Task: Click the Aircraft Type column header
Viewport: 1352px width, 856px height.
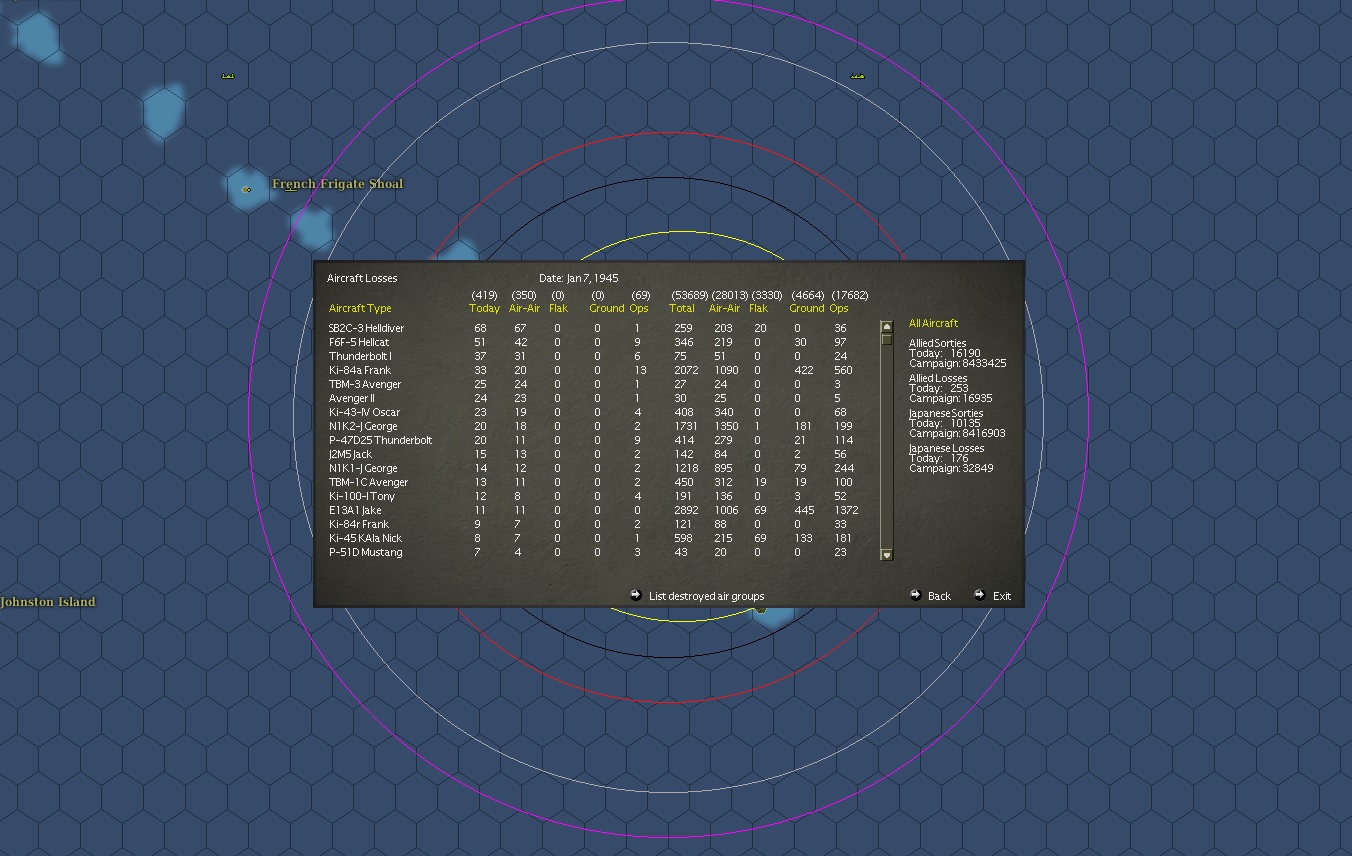Action: pyautogui.click(x=360, y=308)
